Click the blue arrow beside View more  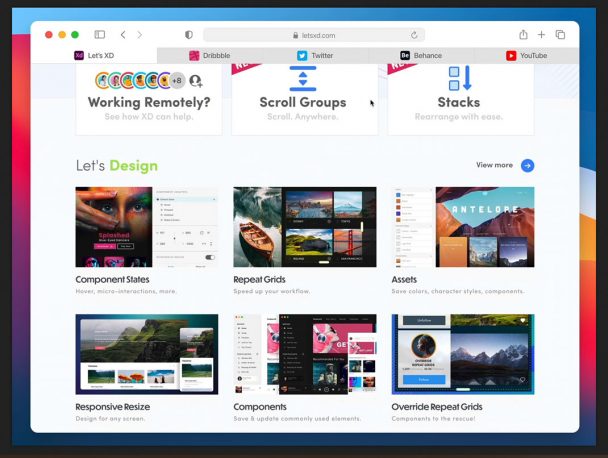click(527, 165)
